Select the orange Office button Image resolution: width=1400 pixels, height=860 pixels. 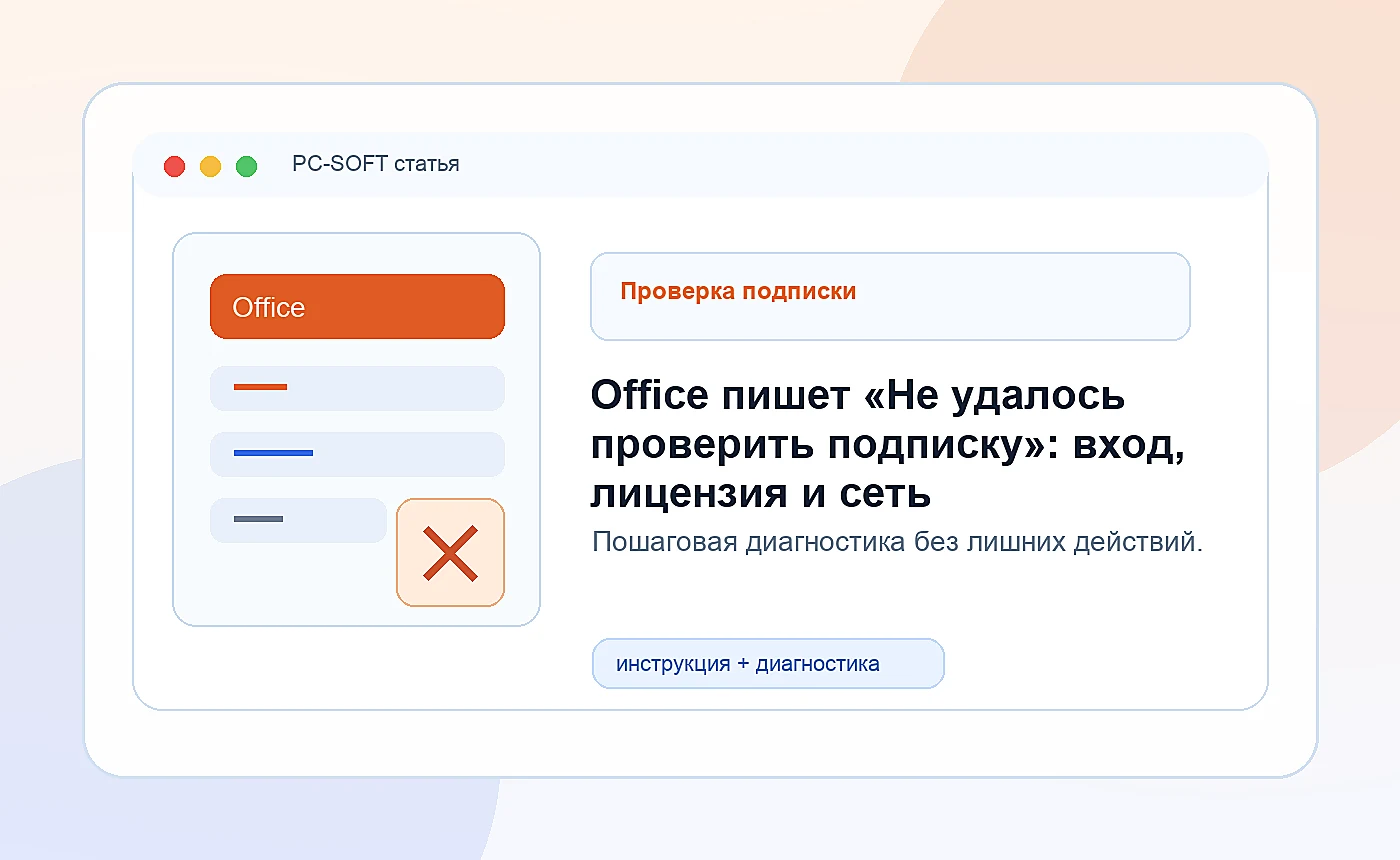pos(357,307)
